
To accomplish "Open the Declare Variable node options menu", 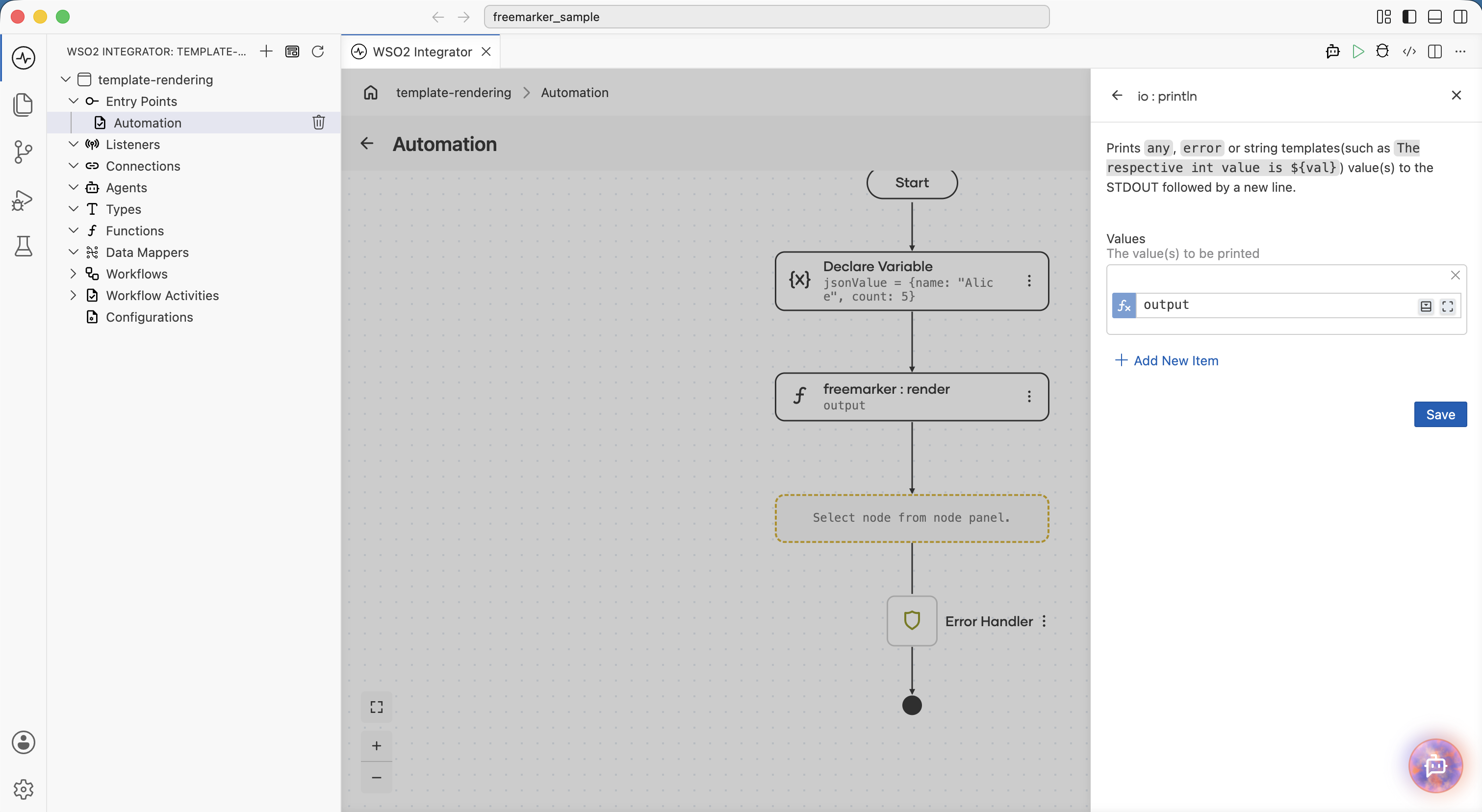I will click(x=1029, y=280).
